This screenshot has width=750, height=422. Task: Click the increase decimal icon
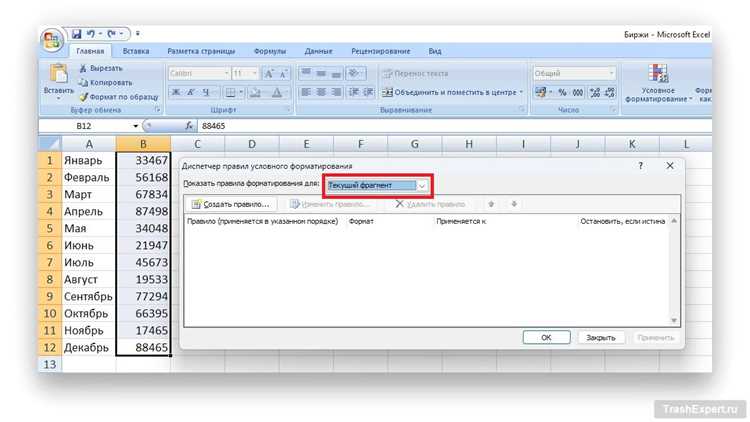[x=595, y=92]
